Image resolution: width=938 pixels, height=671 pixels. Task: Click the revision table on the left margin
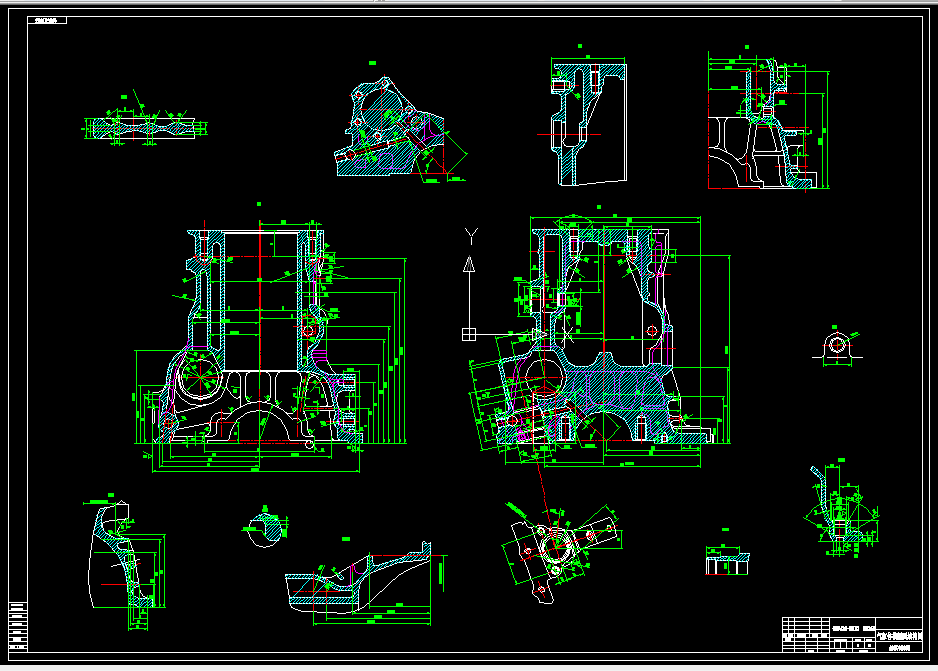tap(18, 626)
